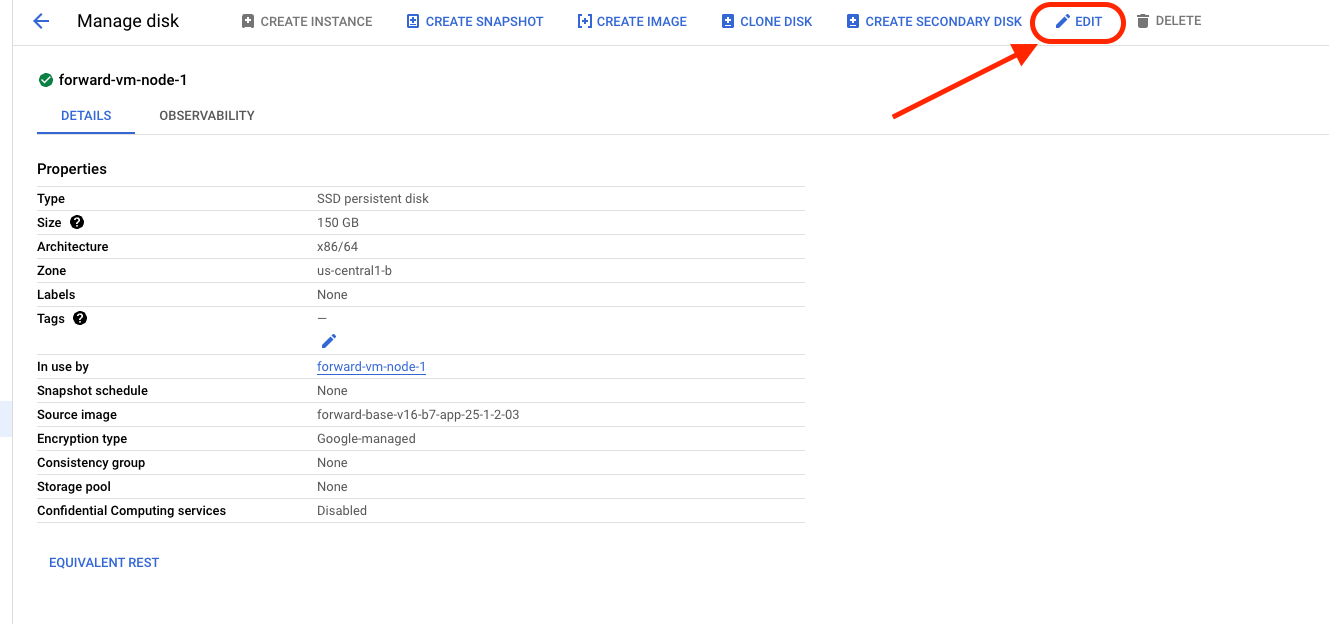Click the Create Instance toolbar button
Viewport: 1329px width, 624px height.
coord(306,21)
